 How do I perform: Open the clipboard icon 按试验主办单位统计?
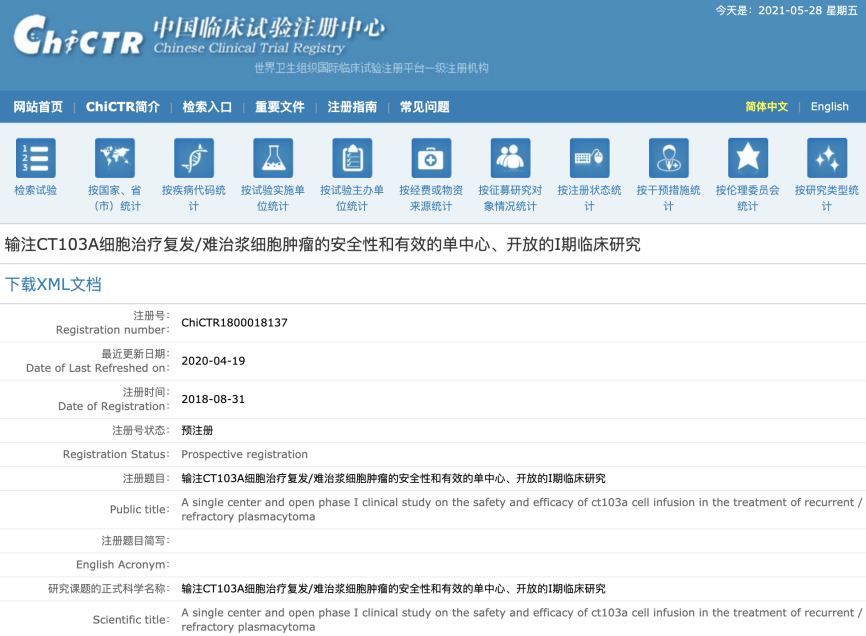[352, 158]
